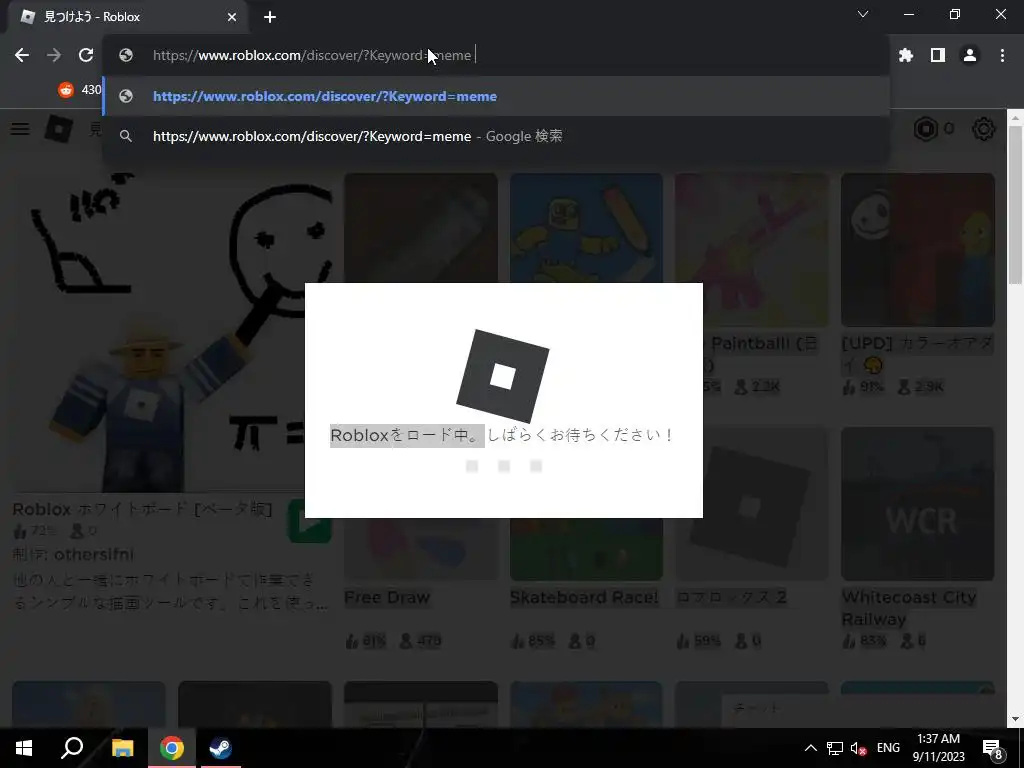Click the Robloxをロード中 loading text
Screen dimensions: 1024x768
coord(407,435)
